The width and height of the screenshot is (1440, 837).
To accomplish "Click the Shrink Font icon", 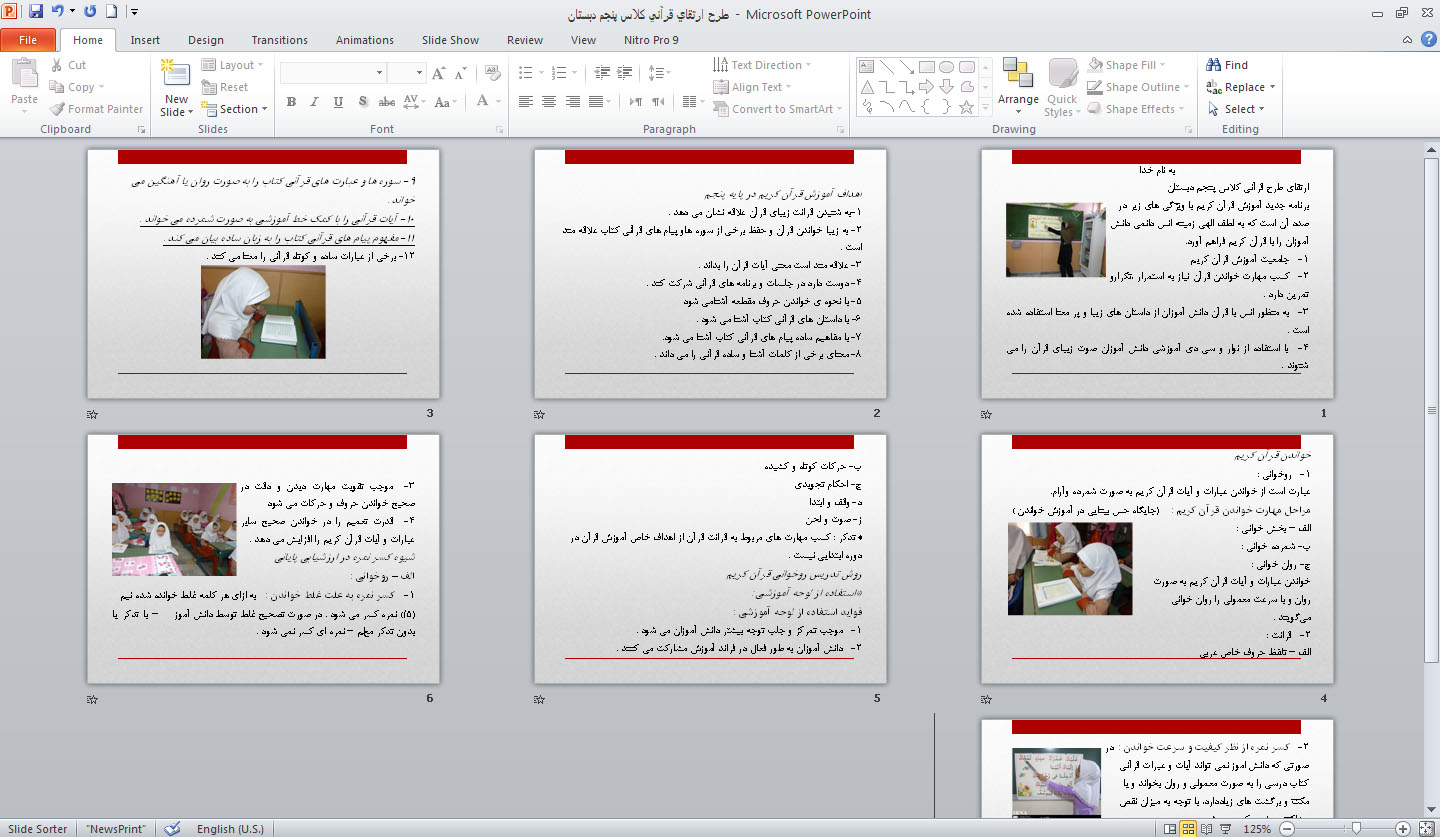I will pos(461,73).
